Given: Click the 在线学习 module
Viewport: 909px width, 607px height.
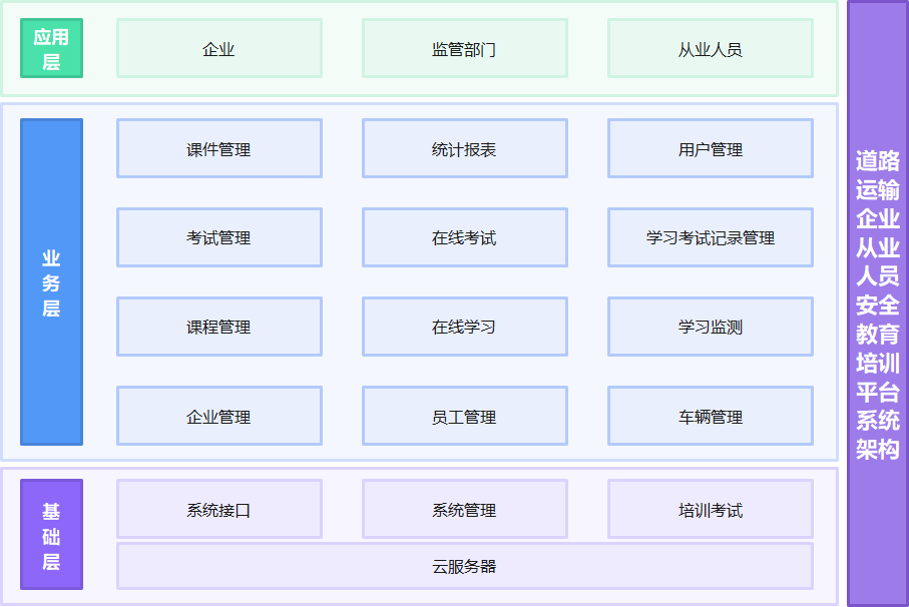Looking at the screenshot, I should pos(464,326).
